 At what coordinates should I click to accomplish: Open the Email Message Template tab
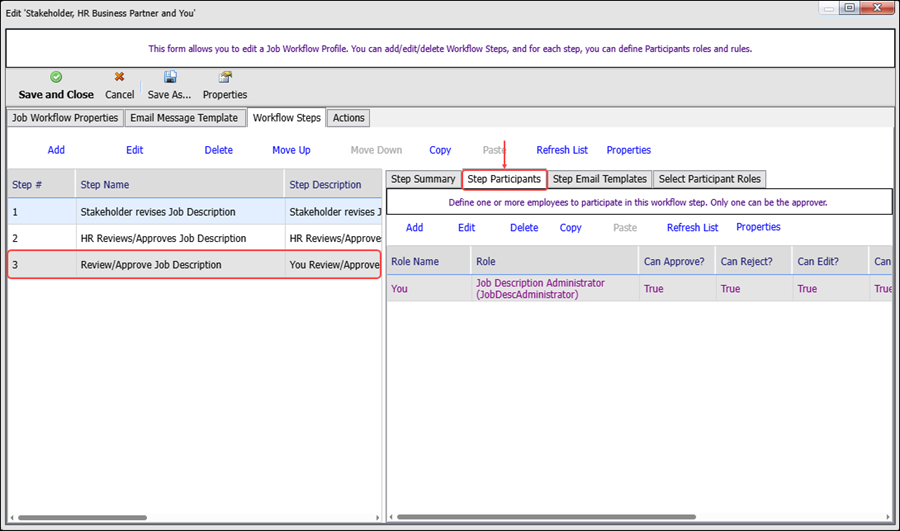(184, 118)
